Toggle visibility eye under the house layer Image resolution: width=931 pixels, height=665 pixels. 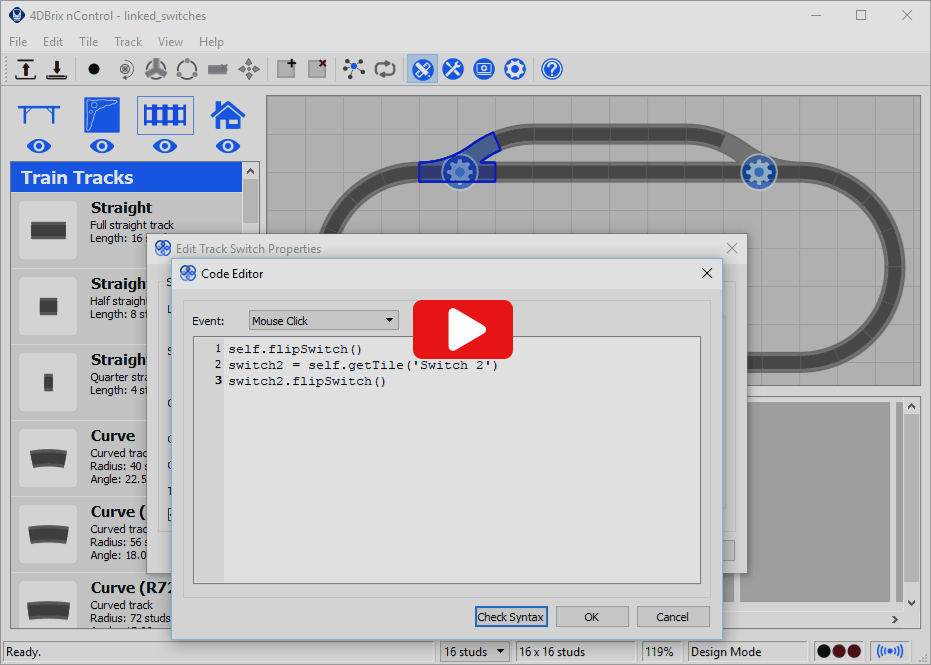point(227,146)
